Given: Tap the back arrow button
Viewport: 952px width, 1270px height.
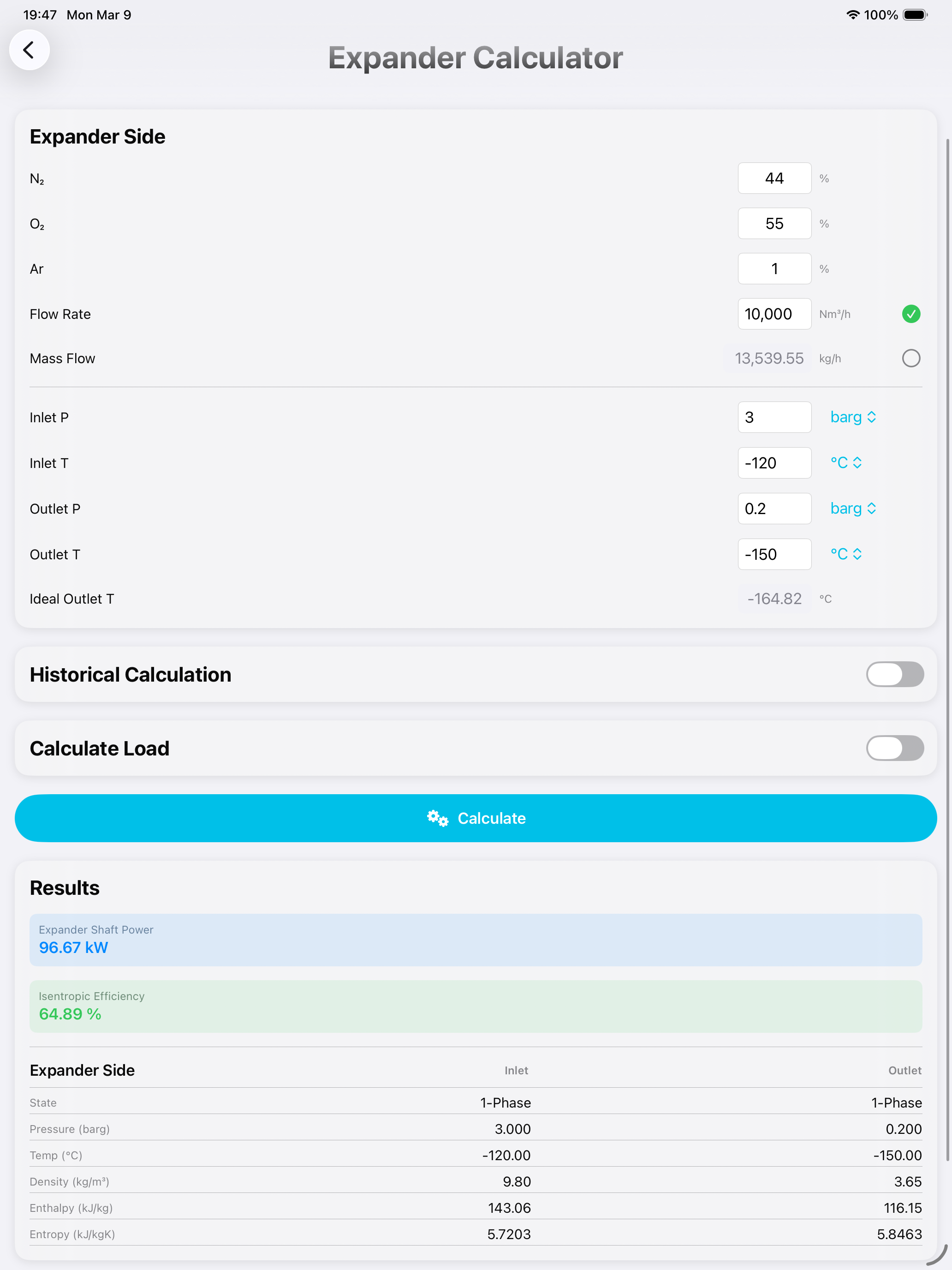Looking at the screenshot, I should (x=29, y=50).
